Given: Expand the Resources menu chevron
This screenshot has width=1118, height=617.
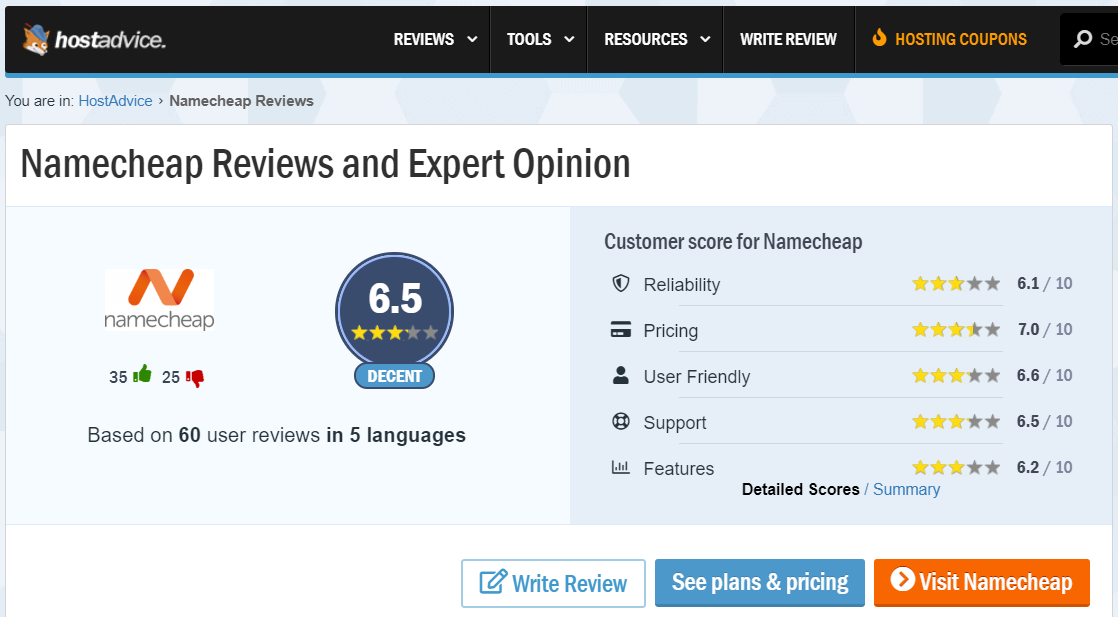Looking at the screenshot, I should 705,40.
